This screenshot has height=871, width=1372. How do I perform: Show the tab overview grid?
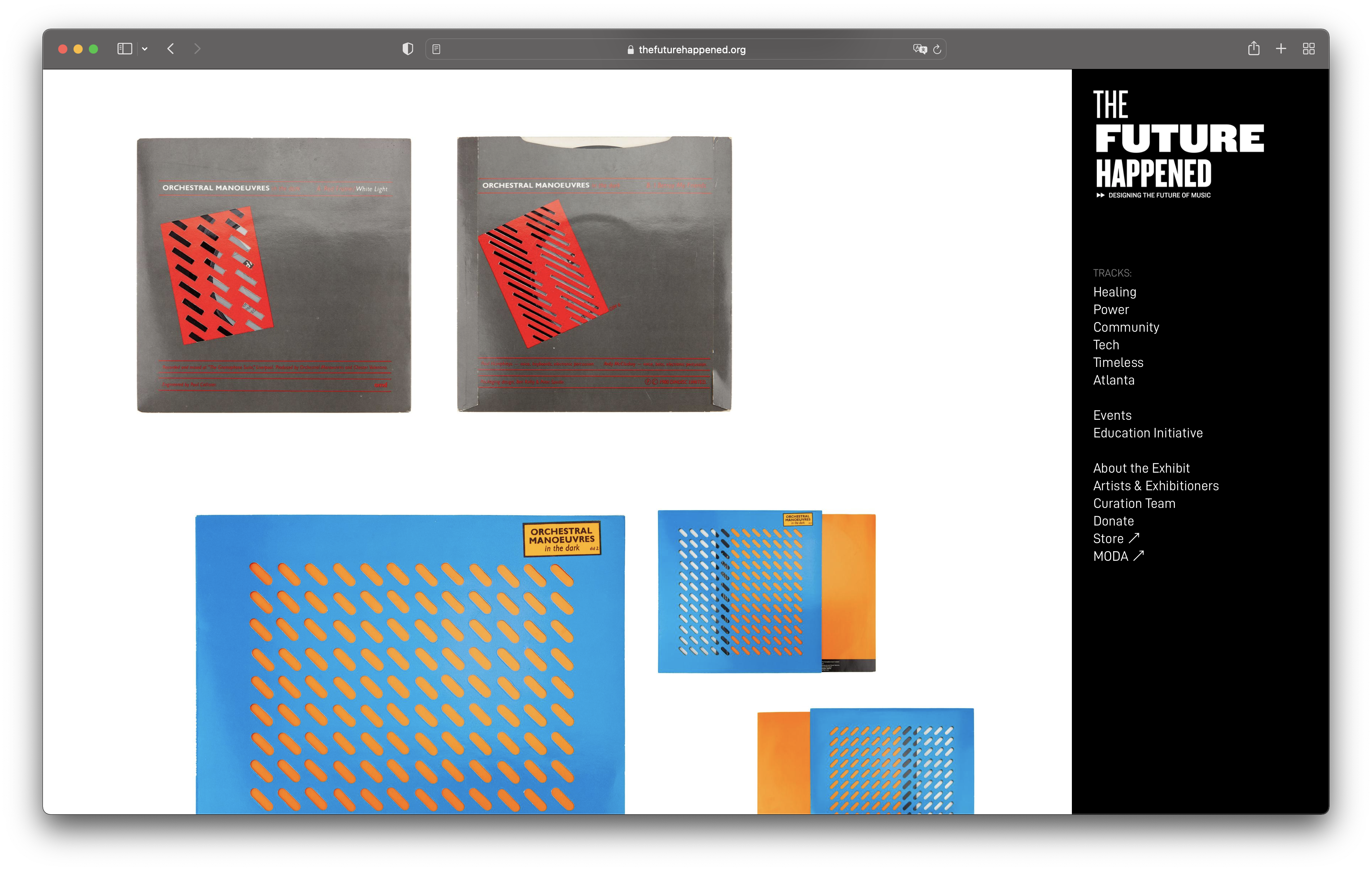pos(1309,49)
